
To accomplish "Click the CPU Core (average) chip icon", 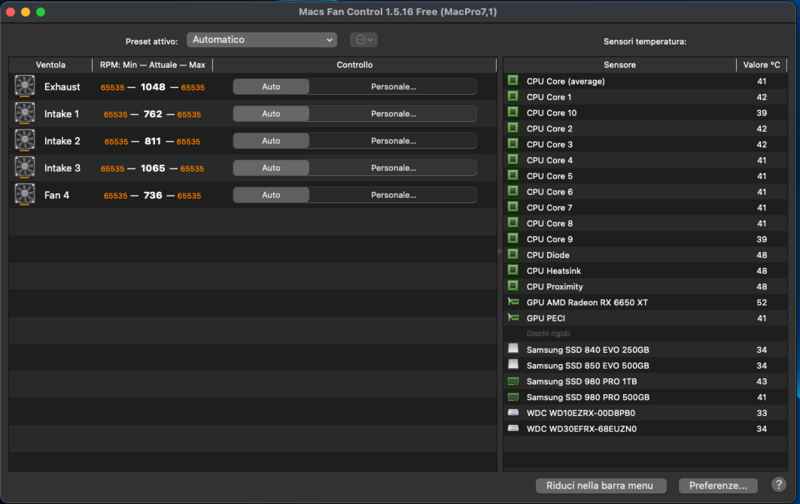I will [x=513, y=81].
